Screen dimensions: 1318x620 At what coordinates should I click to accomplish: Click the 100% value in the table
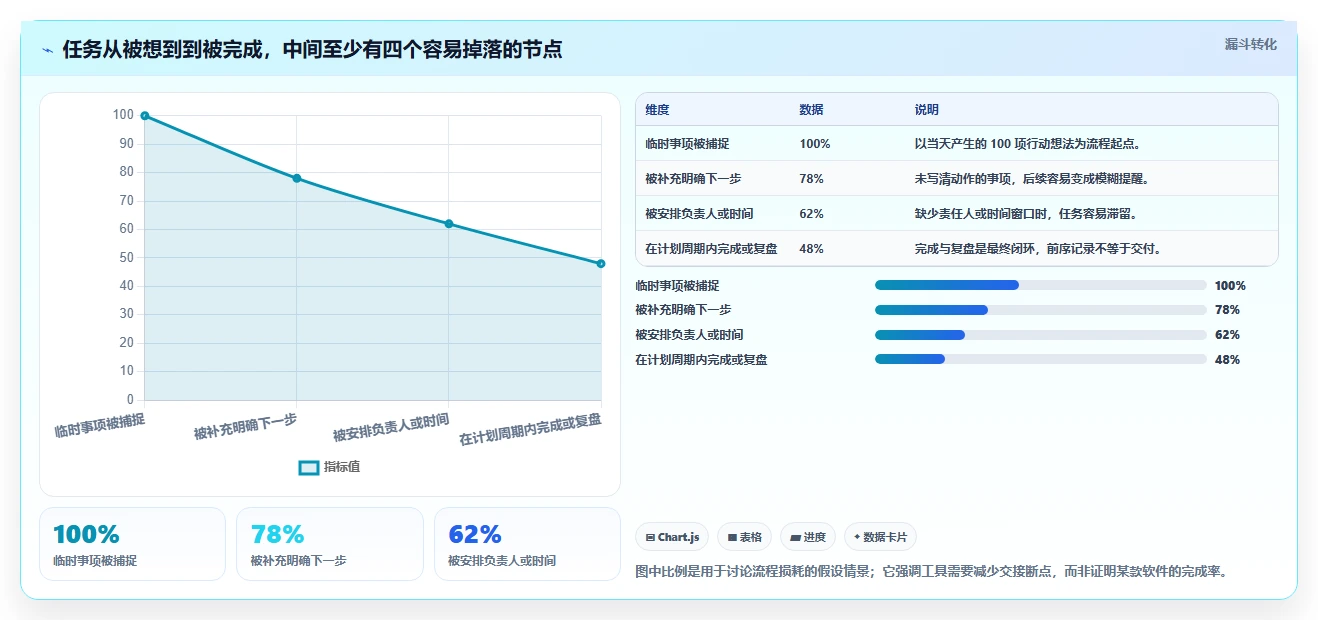click(x=815, y=144)
